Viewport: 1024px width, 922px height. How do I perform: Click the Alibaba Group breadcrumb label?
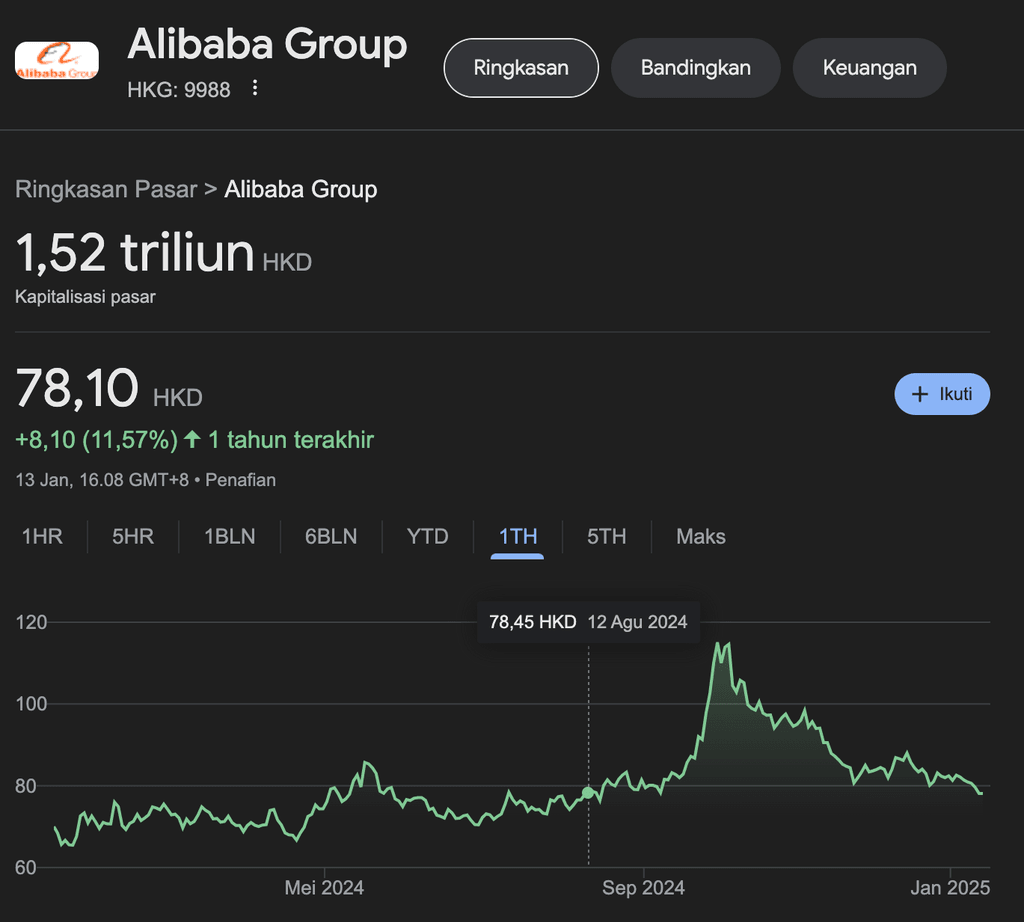[300, 189]
